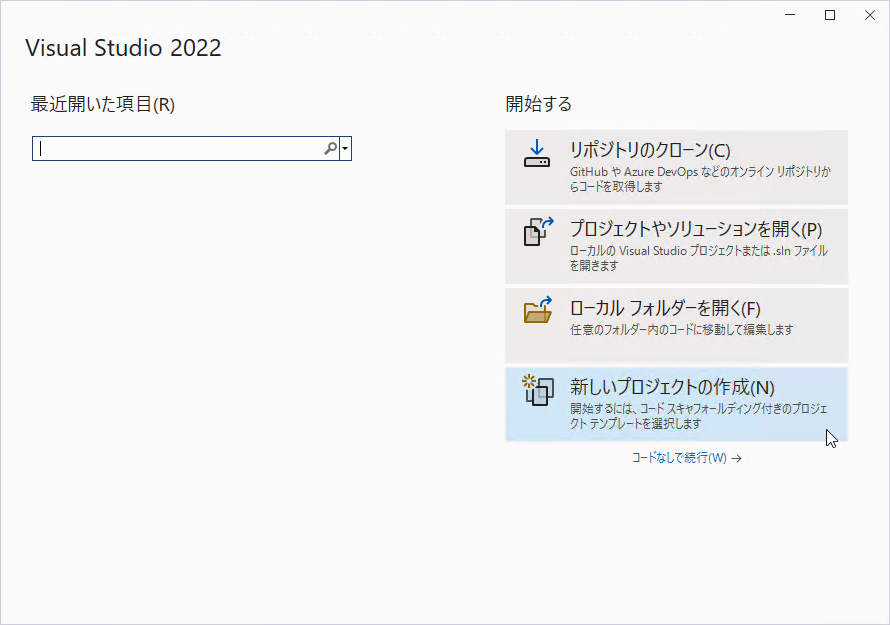Click the arrow beside コードなしで続行
The width and height of the screenshot is (890, 625).
(736, 458)
